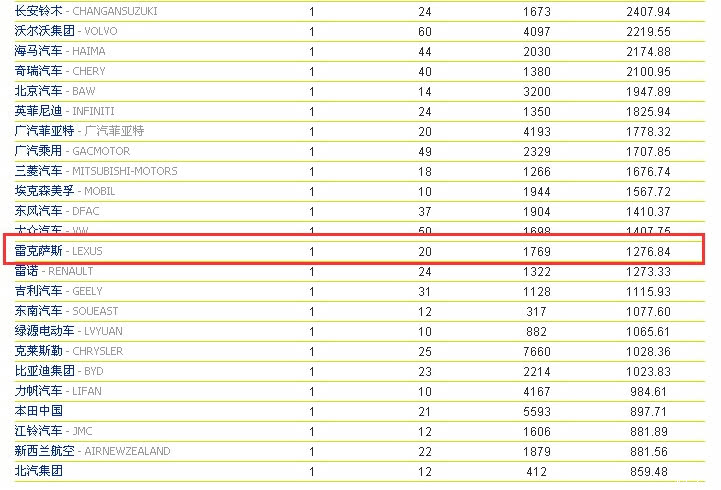Open the 长安铃木 CHANGANSUZUKI brand link
721x490 pixels.
click(86, 11)
